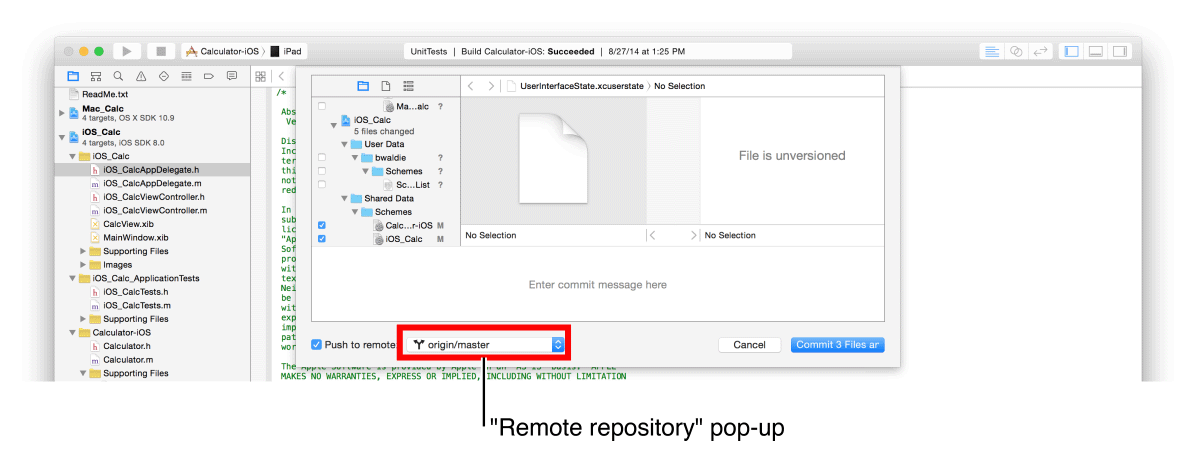This screenshot has height=459, width=1196.
Task: Select Calculator.h in navigator
Action: (127, 346)
